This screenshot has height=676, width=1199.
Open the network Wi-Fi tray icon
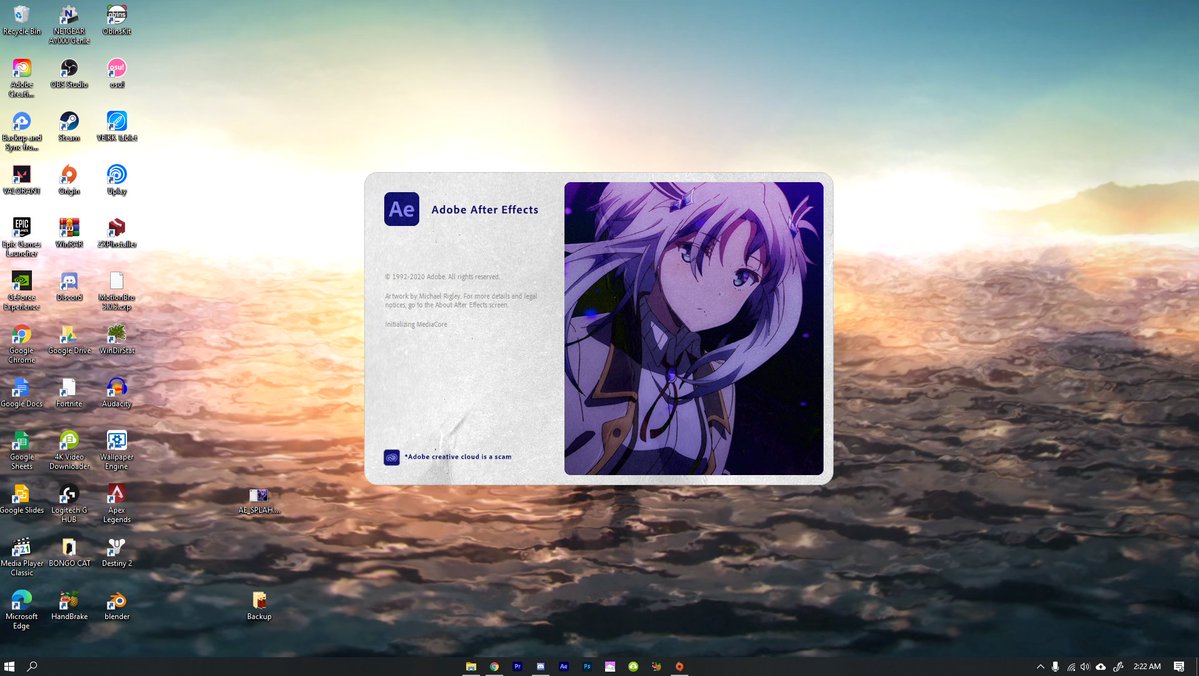pyautogui.click(x=1070, y=666)
